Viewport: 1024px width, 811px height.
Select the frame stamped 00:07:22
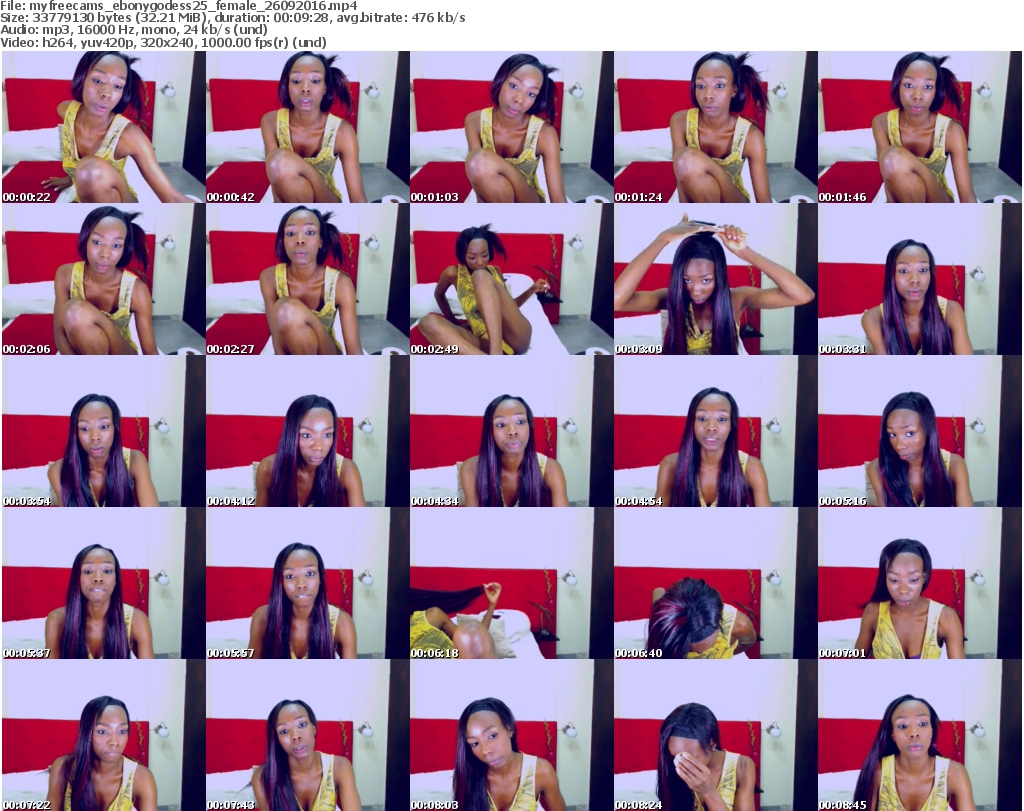(104, 735)
